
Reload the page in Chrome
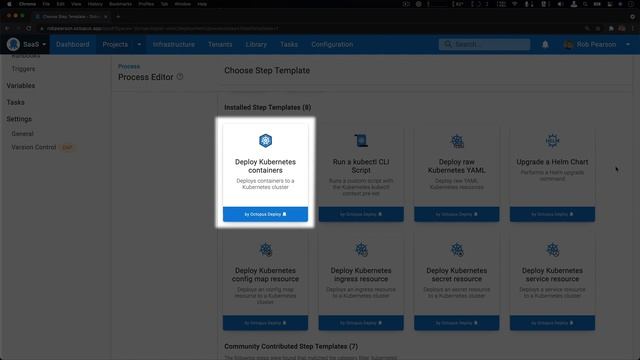pyautogui.click(x=28, y=28)
